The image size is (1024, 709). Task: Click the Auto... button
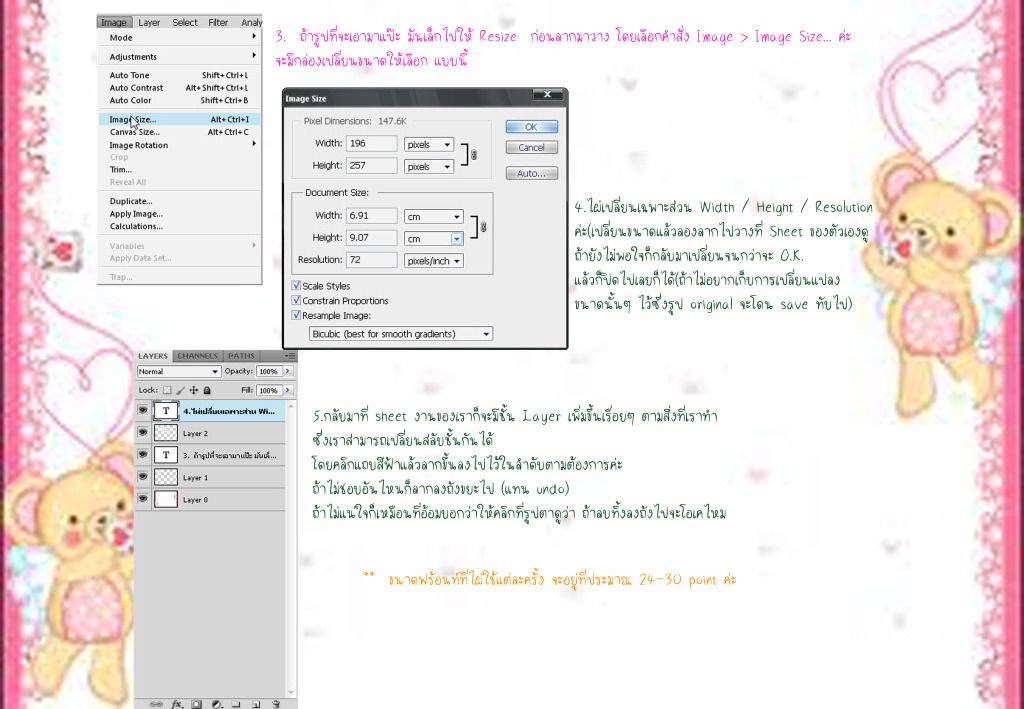click(532, 173)
